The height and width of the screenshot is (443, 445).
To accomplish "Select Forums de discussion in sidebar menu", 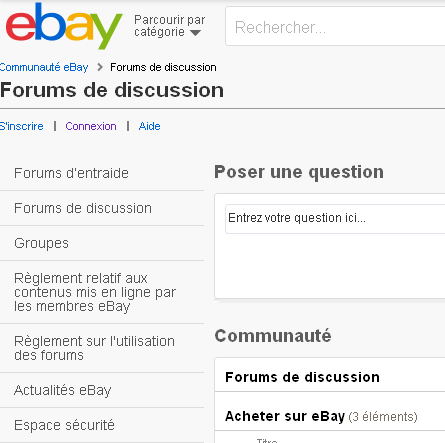I will (102, 208).
